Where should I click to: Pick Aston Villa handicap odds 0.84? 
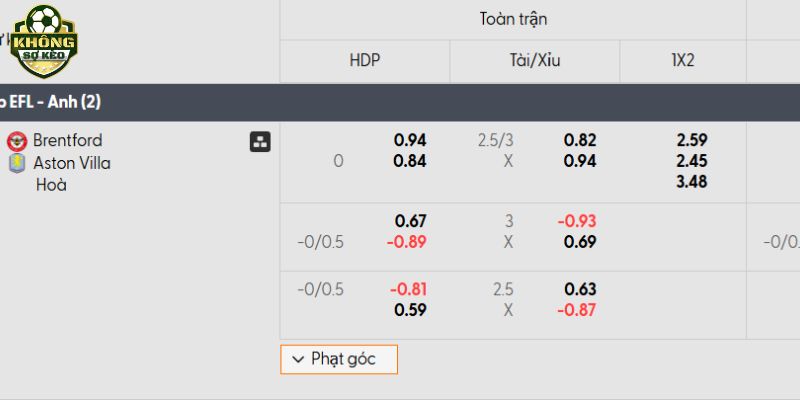pyautogui.click(x=410, y=161)
